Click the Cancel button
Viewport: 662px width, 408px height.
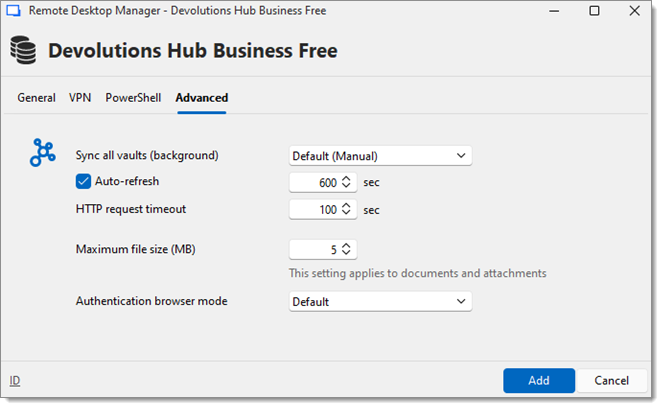pos(611,381)
